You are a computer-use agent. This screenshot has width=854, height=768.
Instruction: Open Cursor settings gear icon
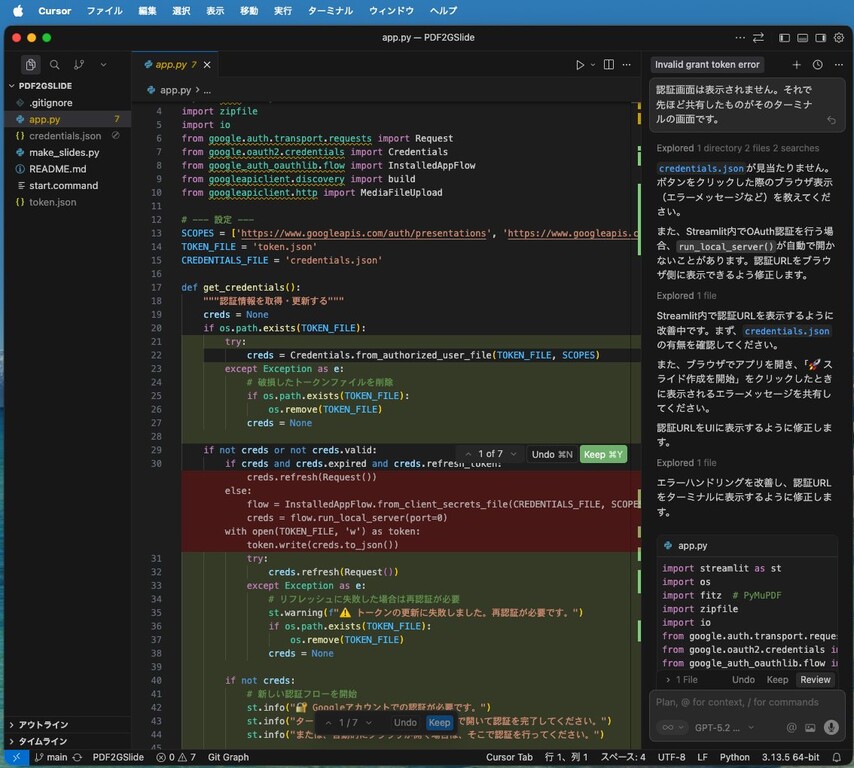[x=838, y=37]
